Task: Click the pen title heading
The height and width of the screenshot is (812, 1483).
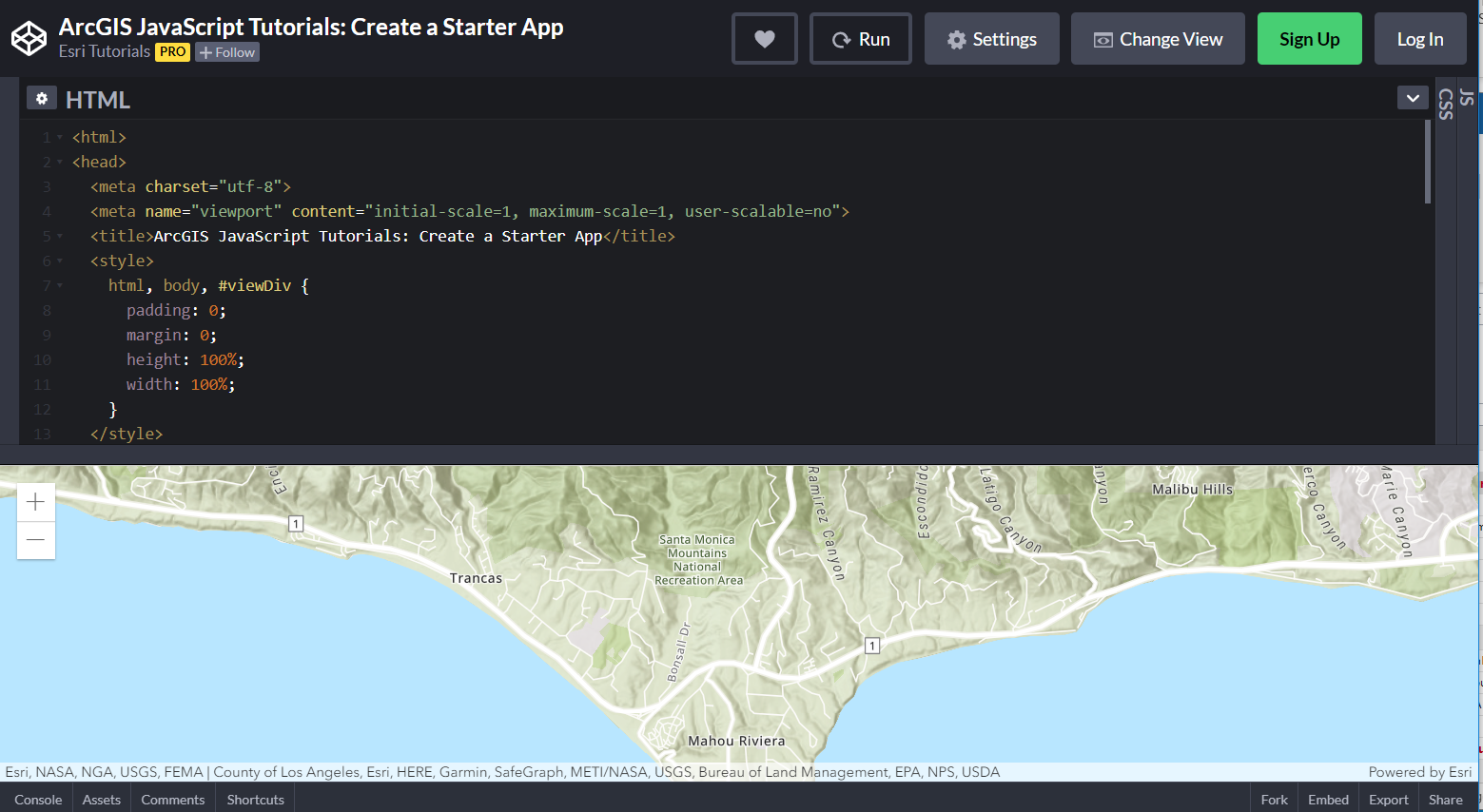Action: (311, 27)
